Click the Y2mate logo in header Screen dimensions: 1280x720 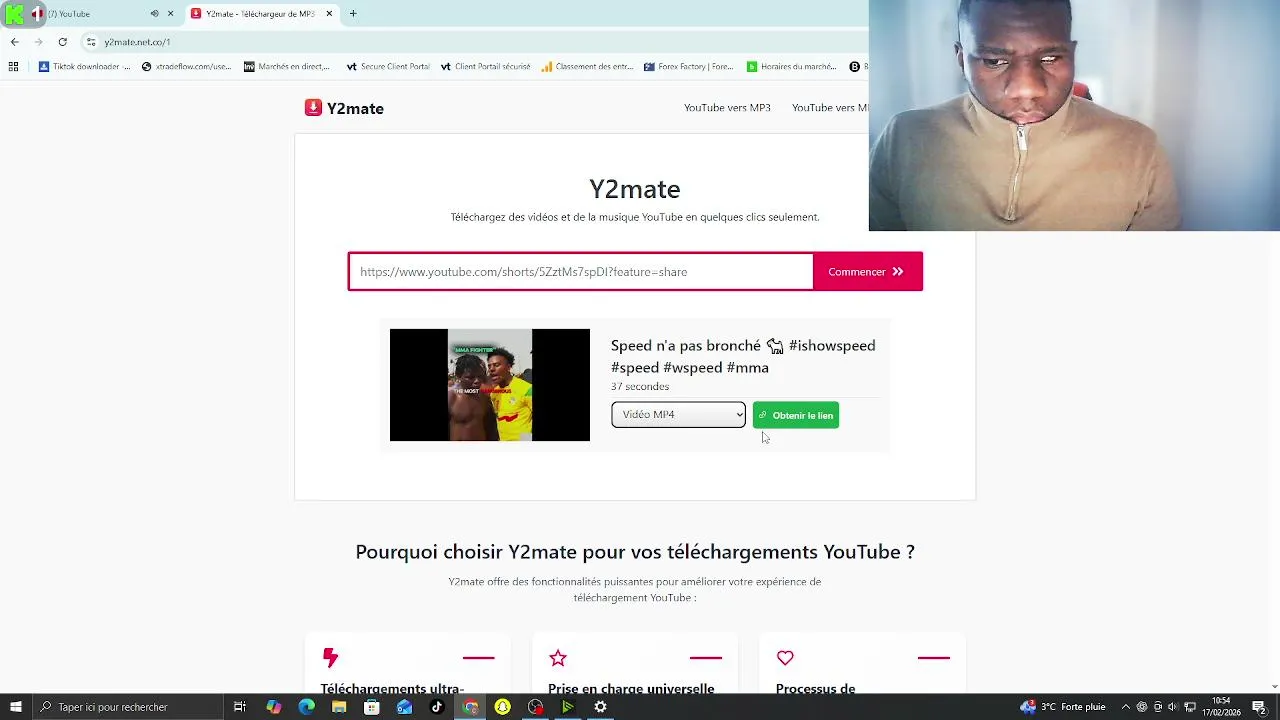point(344,108)
